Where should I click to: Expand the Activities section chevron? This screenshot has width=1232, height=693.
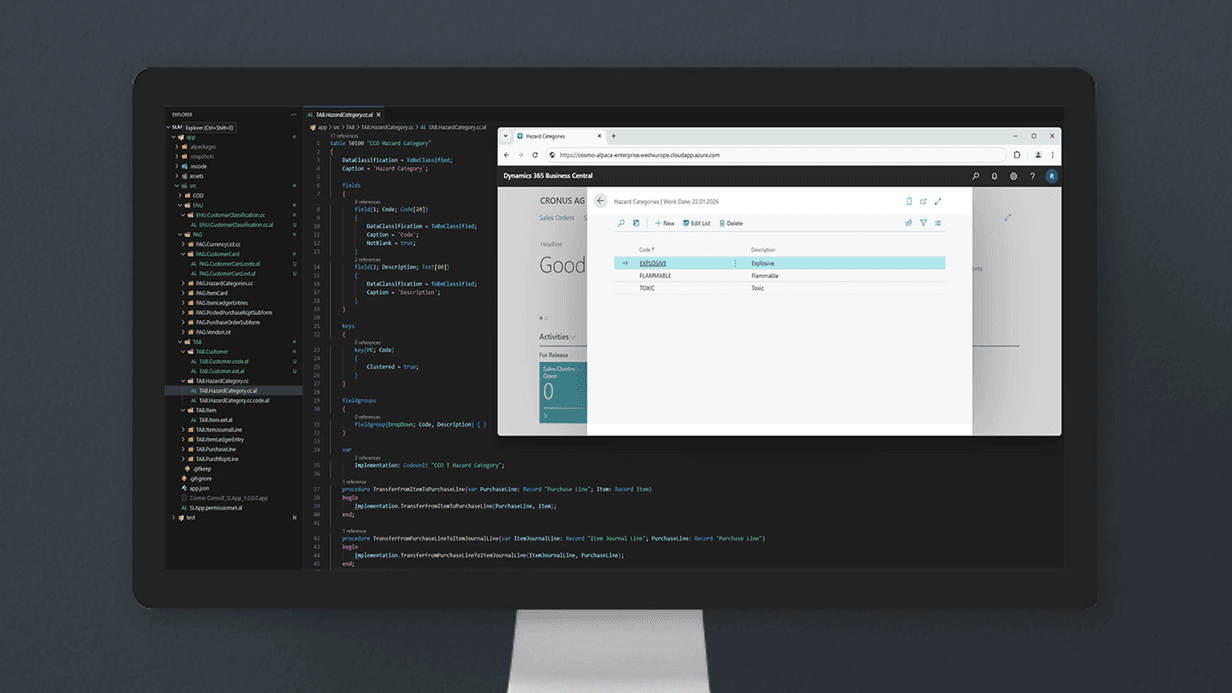573,337
